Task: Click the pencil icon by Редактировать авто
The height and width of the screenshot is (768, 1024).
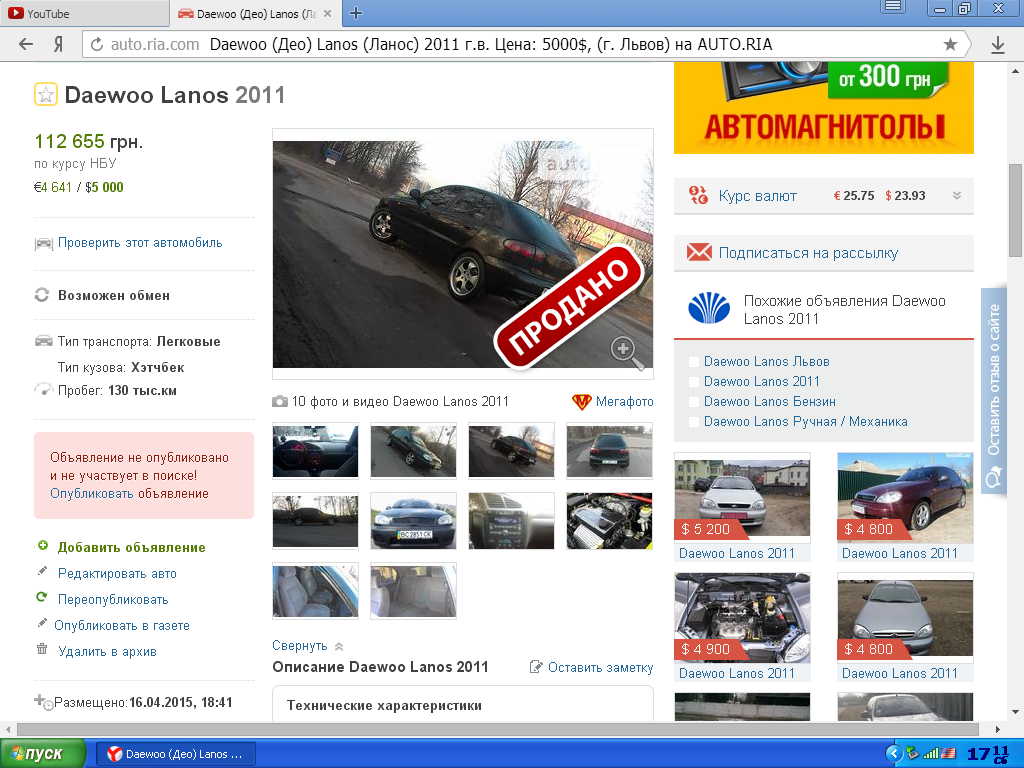Action: click(42, 571)
